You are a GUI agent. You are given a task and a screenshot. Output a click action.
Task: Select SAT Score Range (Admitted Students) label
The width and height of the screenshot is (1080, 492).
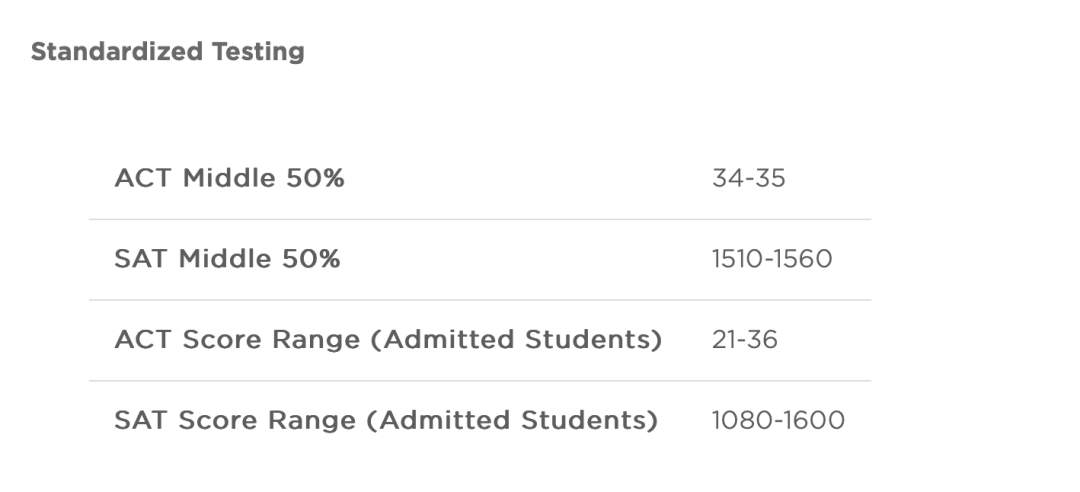386,420
